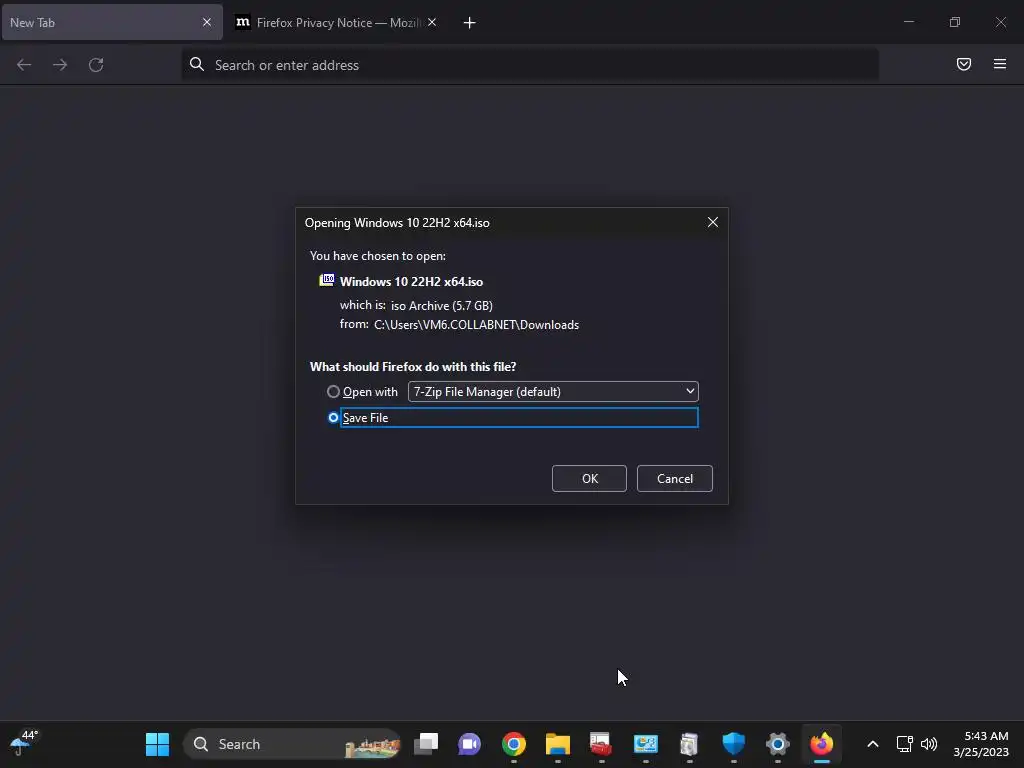Viewport: 1024px width, 768px height.
Task: Open the Control Panel icon on taskbar
Action: pyautogui.click(x=645, y=744)
